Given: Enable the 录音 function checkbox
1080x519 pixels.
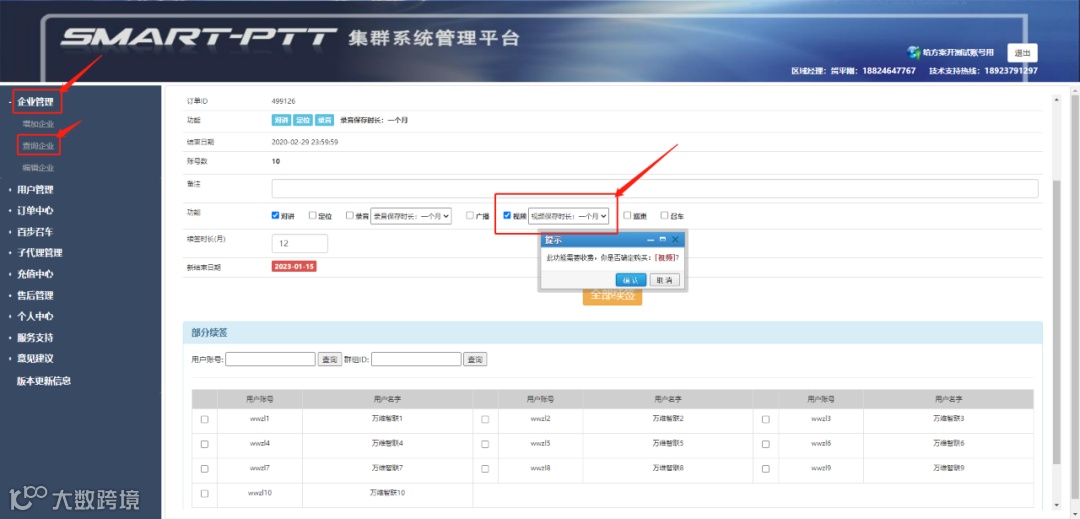Looking at the screenshot, I should 350,215.
